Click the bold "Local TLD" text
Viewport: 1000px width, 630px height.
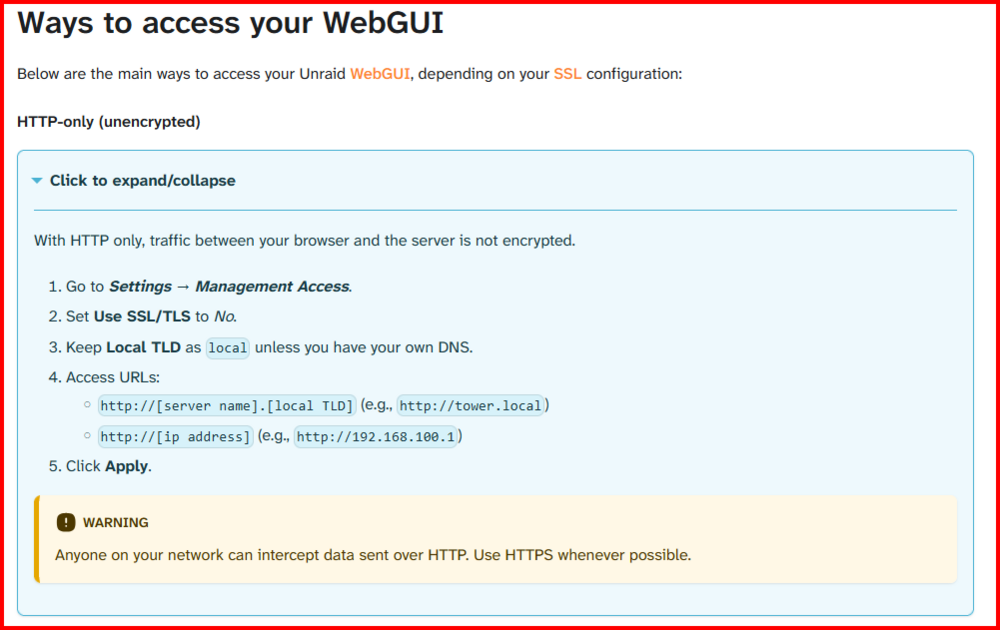click(143, 348)
